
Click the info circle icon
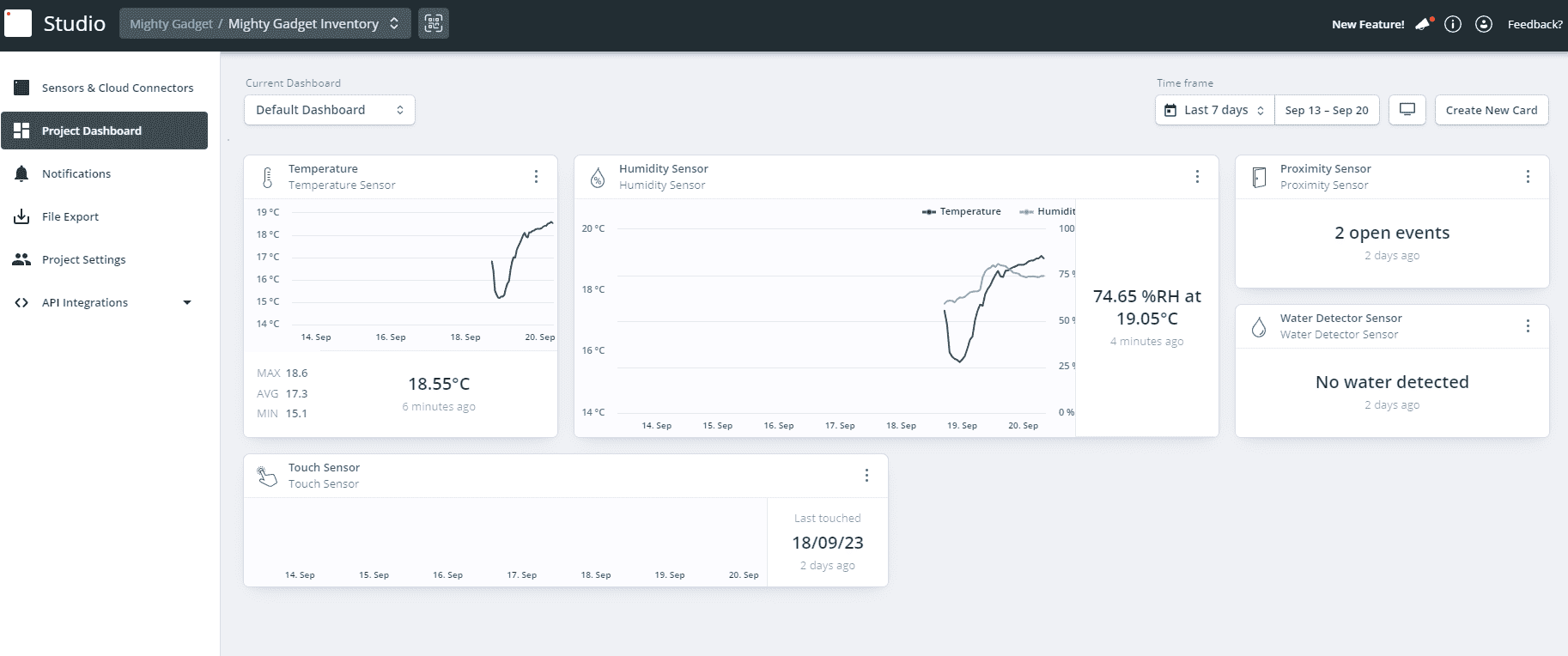point(1453,24)
